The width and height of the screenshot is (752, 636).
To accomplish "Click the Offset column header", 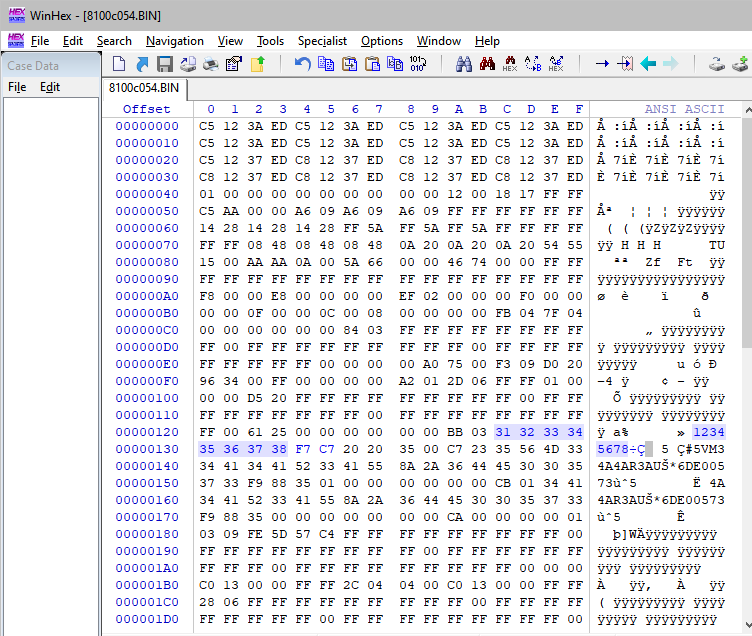I will (147, 109).
